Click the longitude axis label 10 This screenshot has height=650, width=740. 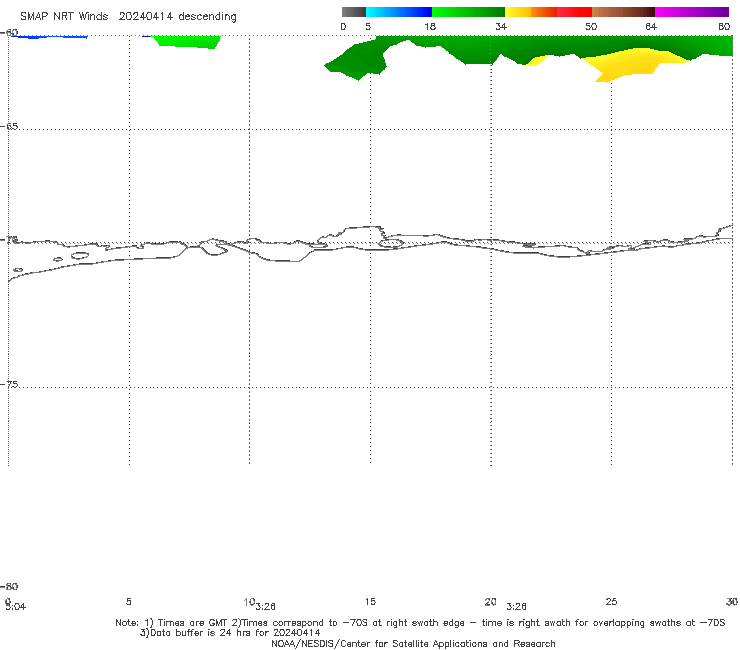(249, 602)
